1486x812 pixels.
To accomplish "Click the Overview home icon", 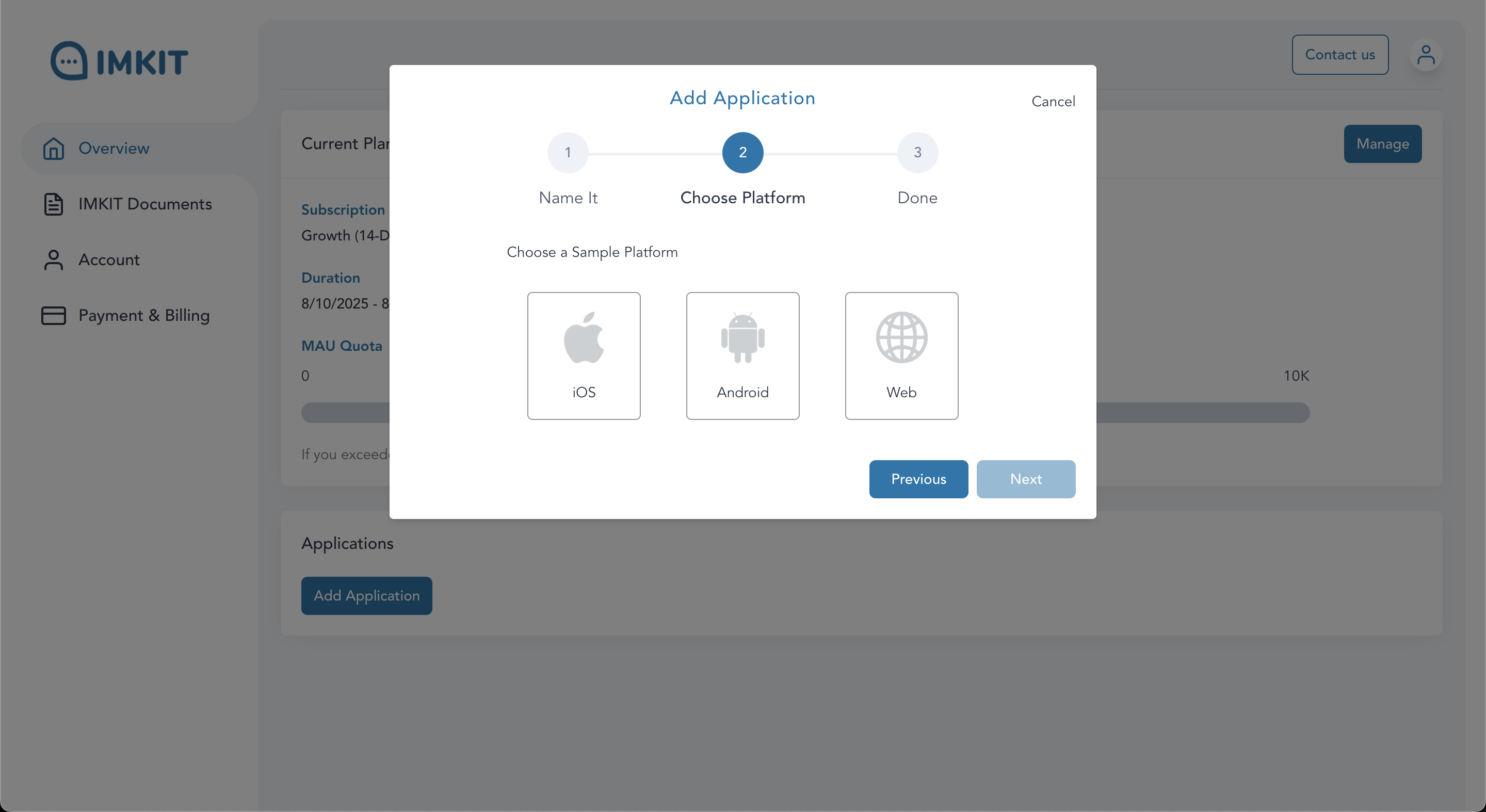I will point(54,148).
